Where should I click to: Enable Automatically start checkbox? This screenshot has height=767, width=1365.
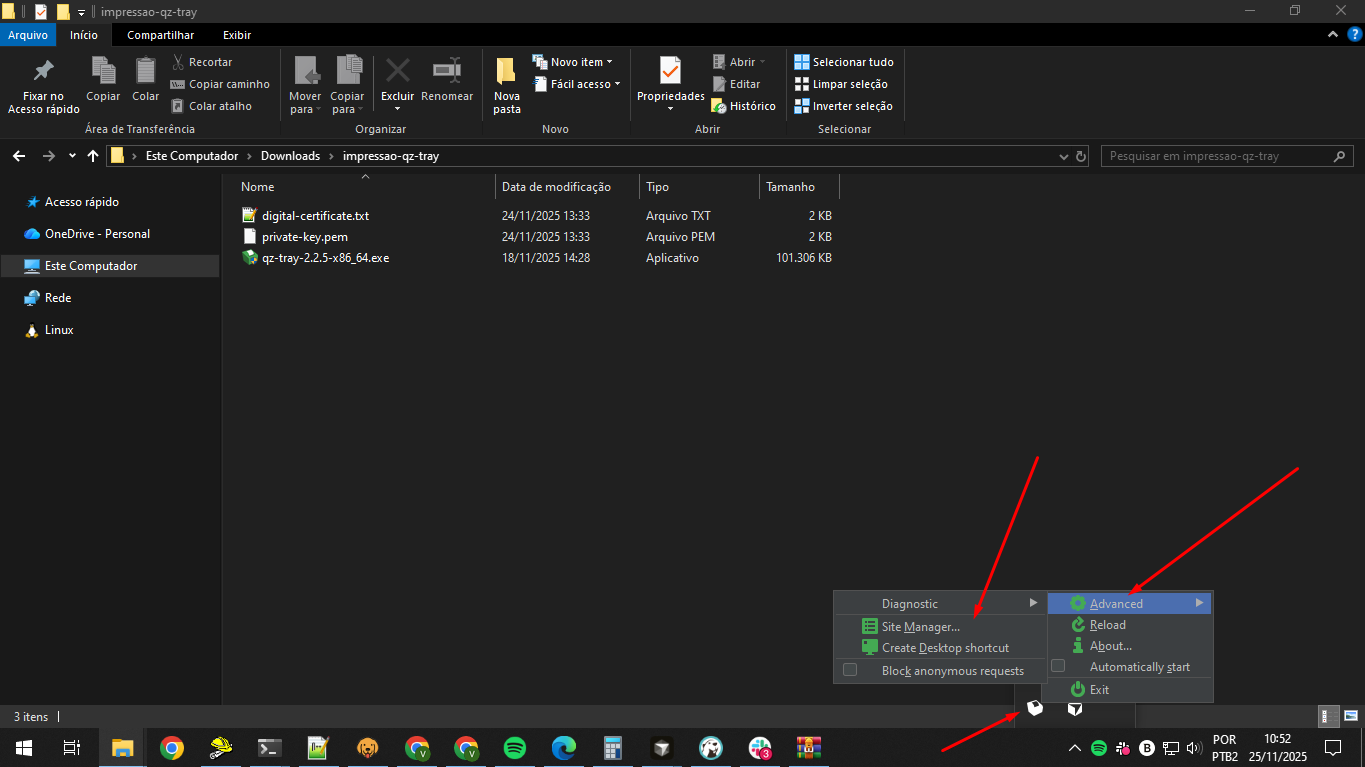[1058, 667]
